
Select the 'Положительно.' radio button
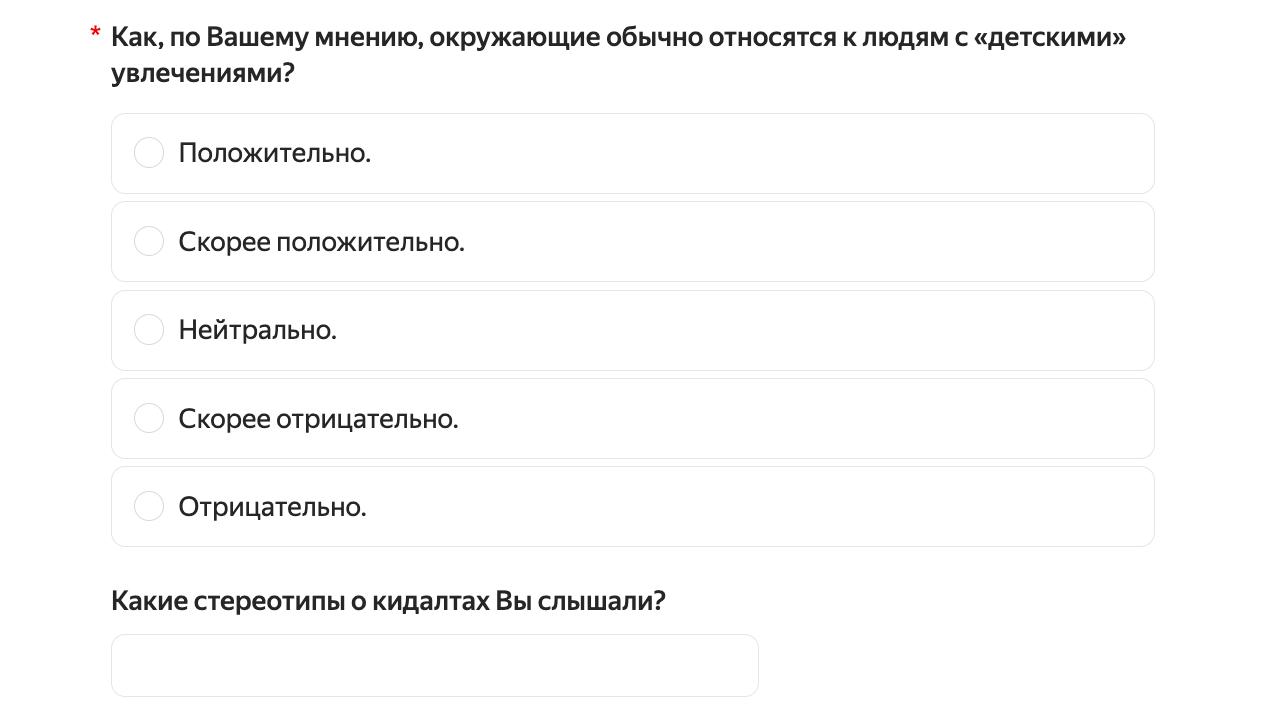tap(149, 153)
